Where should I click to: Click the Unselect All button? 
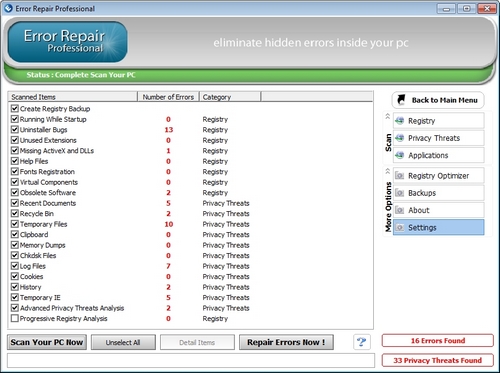123,342
